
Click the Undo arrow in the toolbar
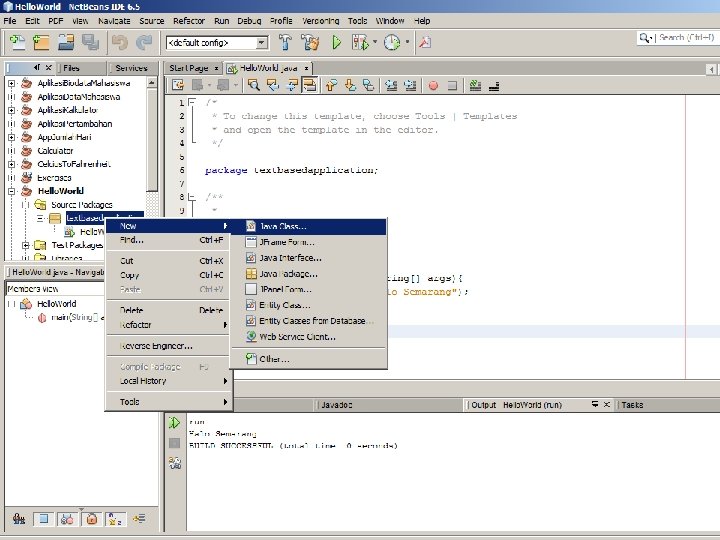pos(119,43)
